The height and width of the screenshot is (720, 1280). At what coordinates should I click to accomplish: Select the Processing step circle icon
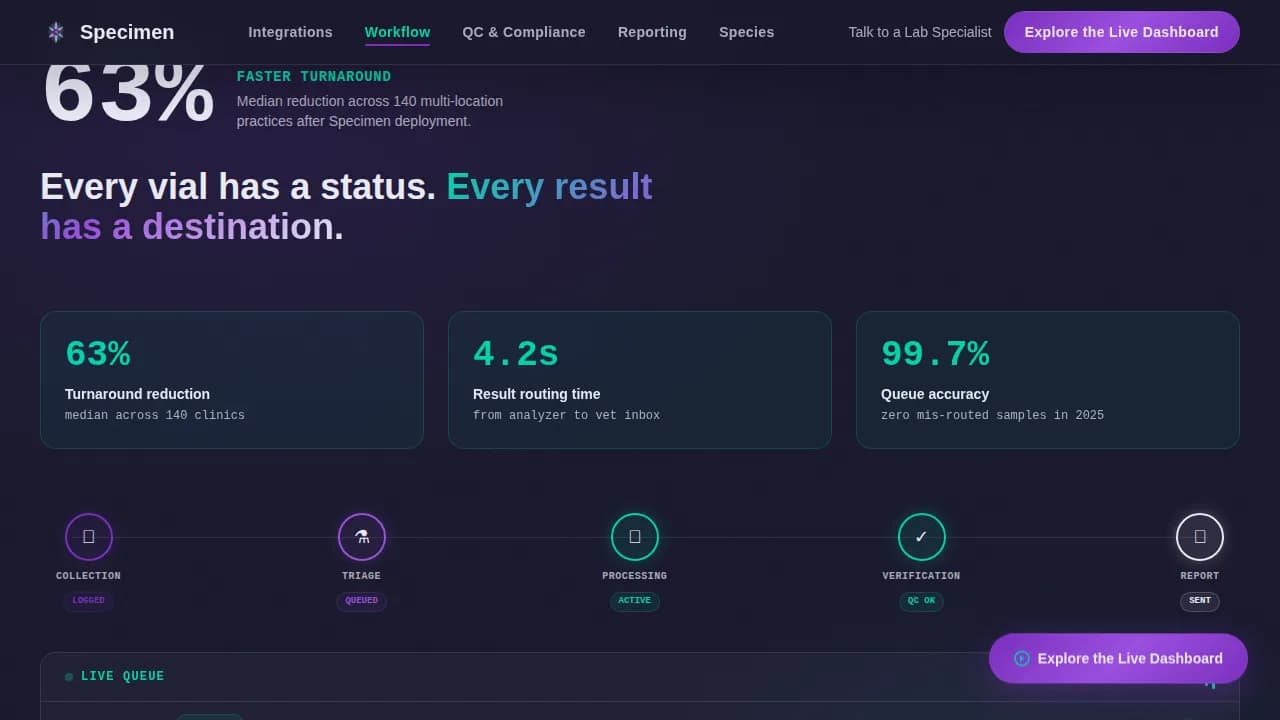click(635, 537)
